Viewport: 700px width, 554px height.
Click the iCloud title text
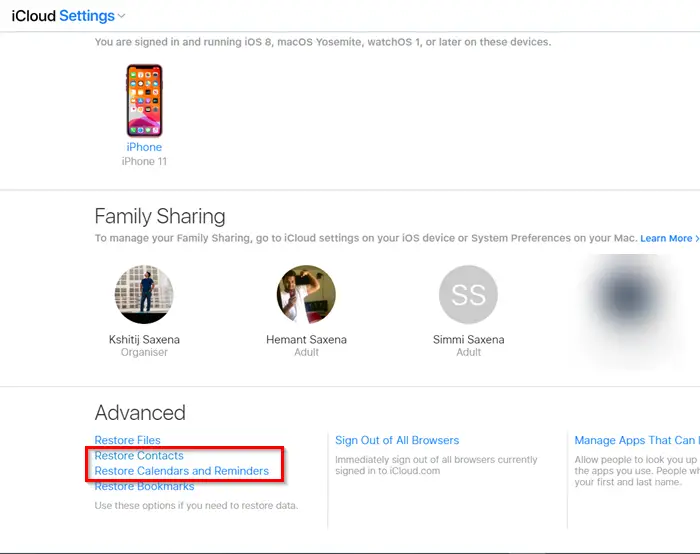[33, 16]
